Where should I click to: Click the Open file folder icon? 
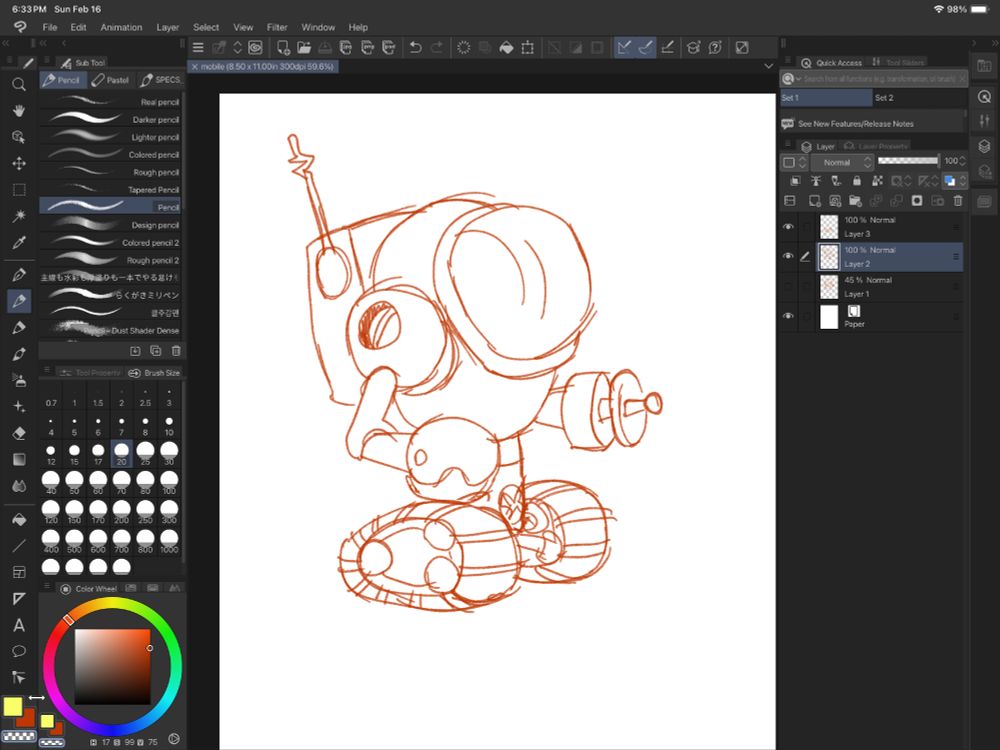(304, 47)
